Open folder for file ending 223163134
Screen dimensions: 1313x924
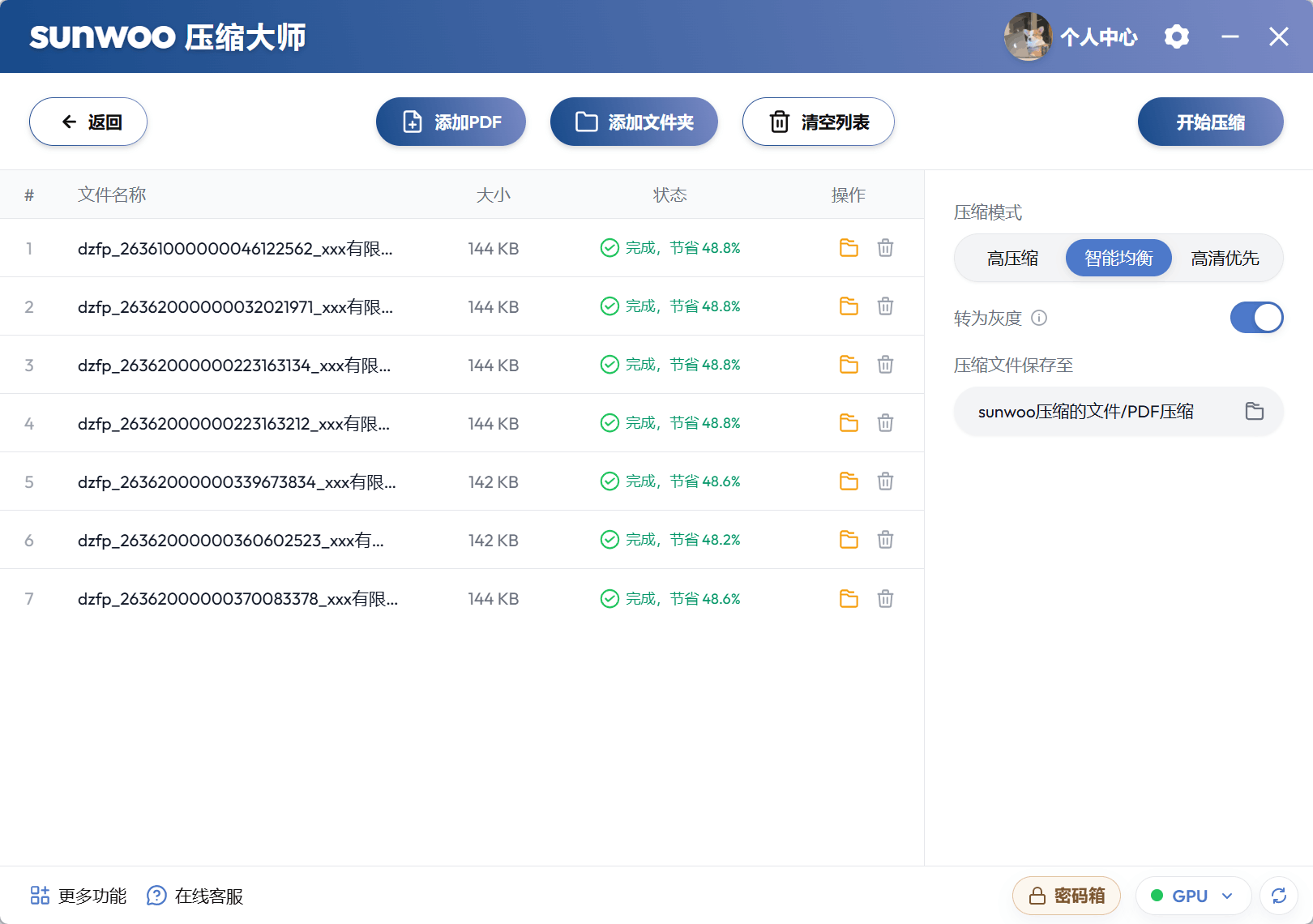849,365
